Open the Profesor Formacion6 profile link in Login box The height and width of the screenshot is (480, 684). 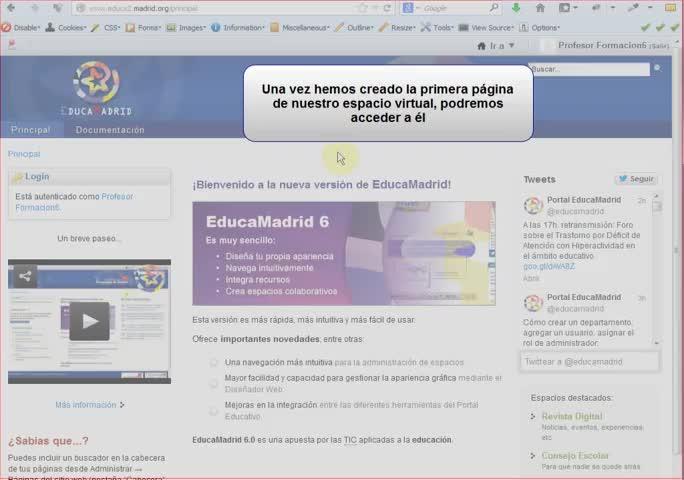[74, 202]
